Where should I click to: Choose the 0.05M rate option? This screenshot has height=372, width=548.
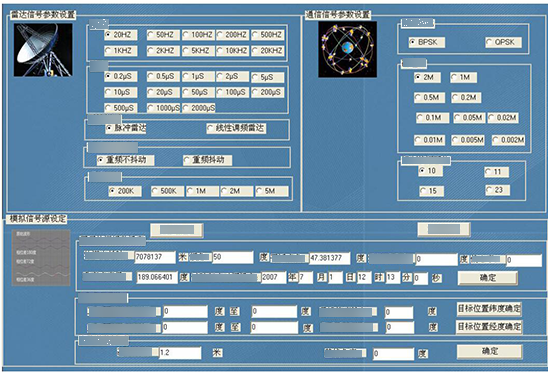[x=469, y=118]
